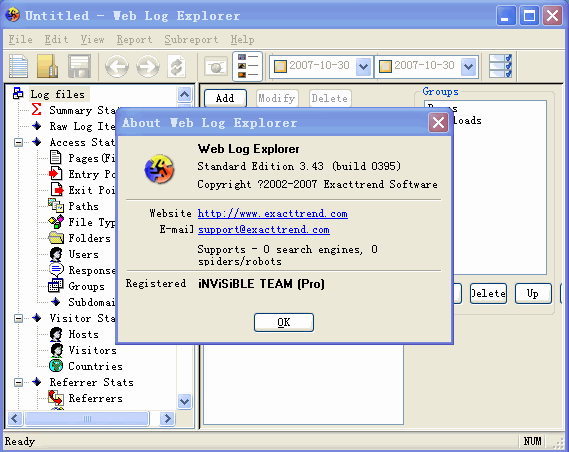
Task: Click the Up button in Groups panel
Action: tap(533, 293)
